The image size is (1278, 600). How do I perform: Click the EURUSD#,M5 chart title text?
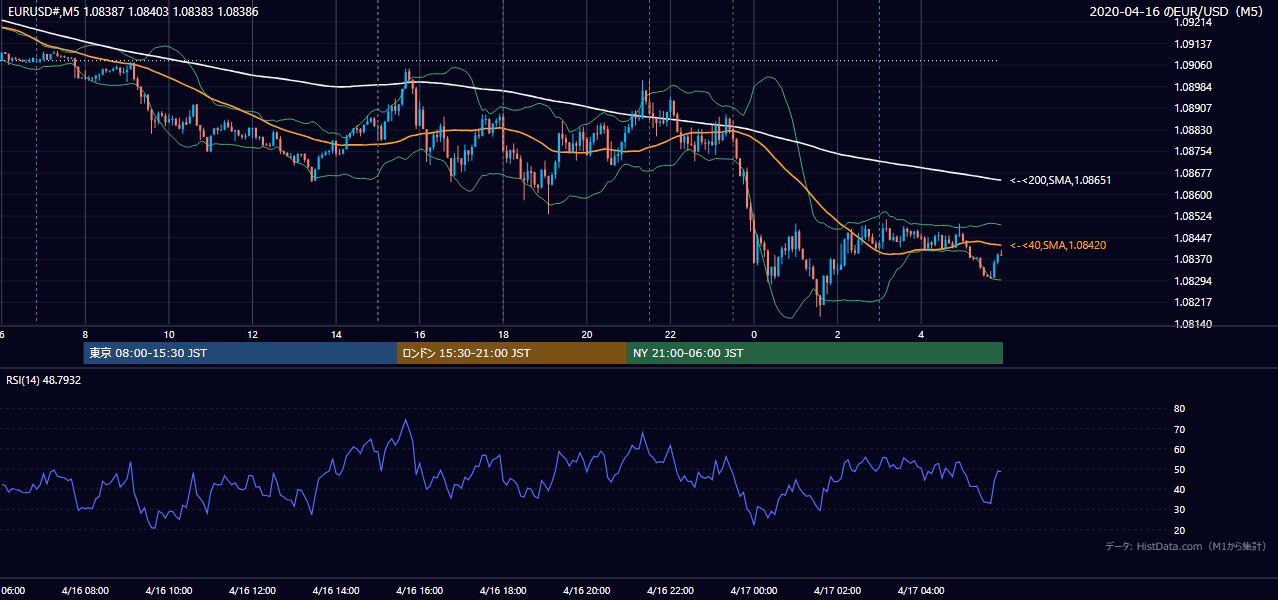point(131,11)
